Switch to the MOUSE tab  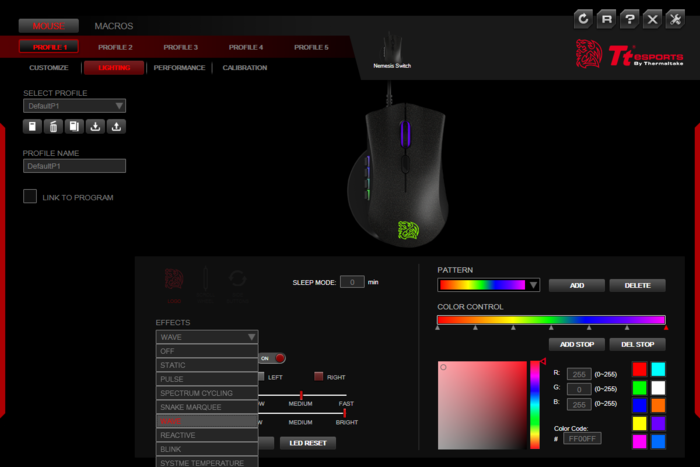coord(49,26)
